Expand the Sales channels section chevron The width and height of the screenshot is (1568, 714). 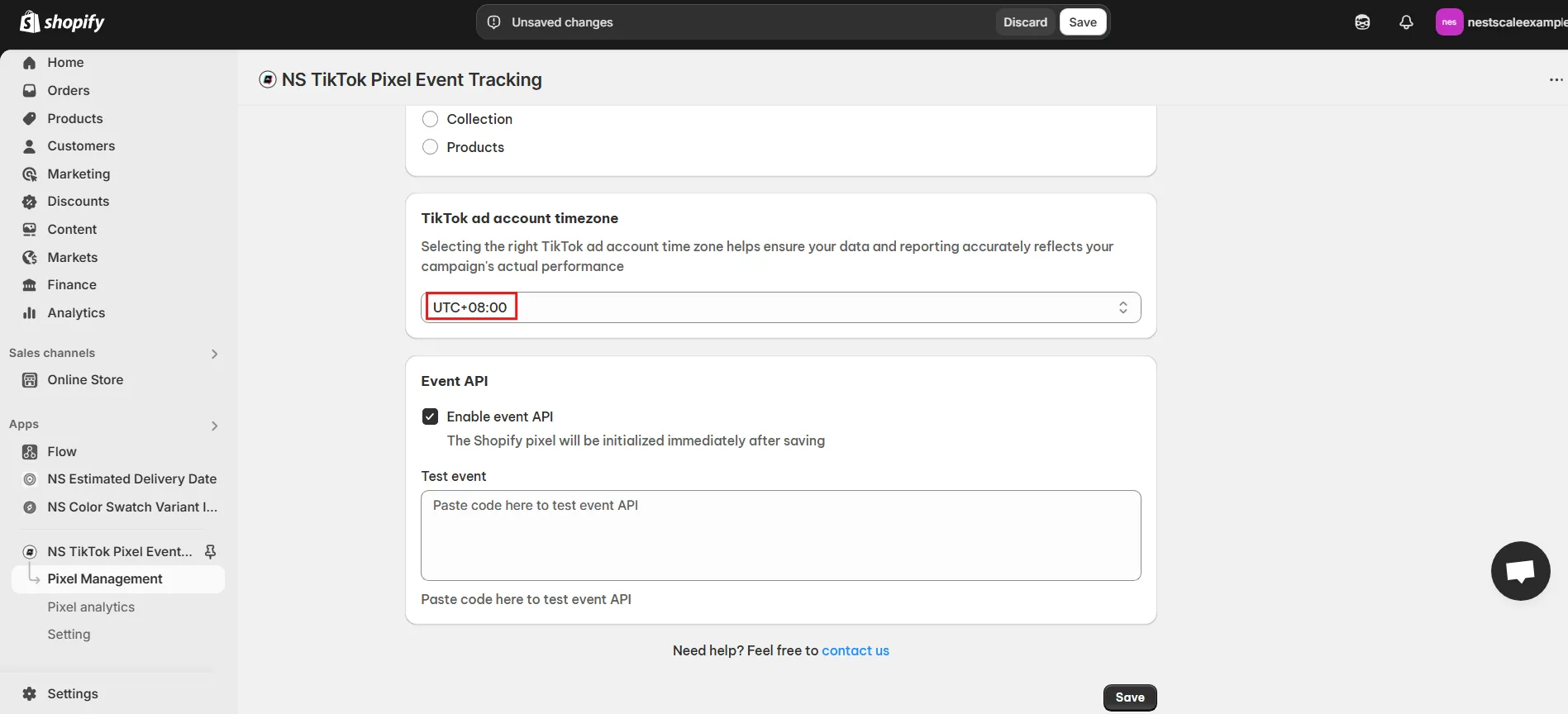[x=214, y=354]
